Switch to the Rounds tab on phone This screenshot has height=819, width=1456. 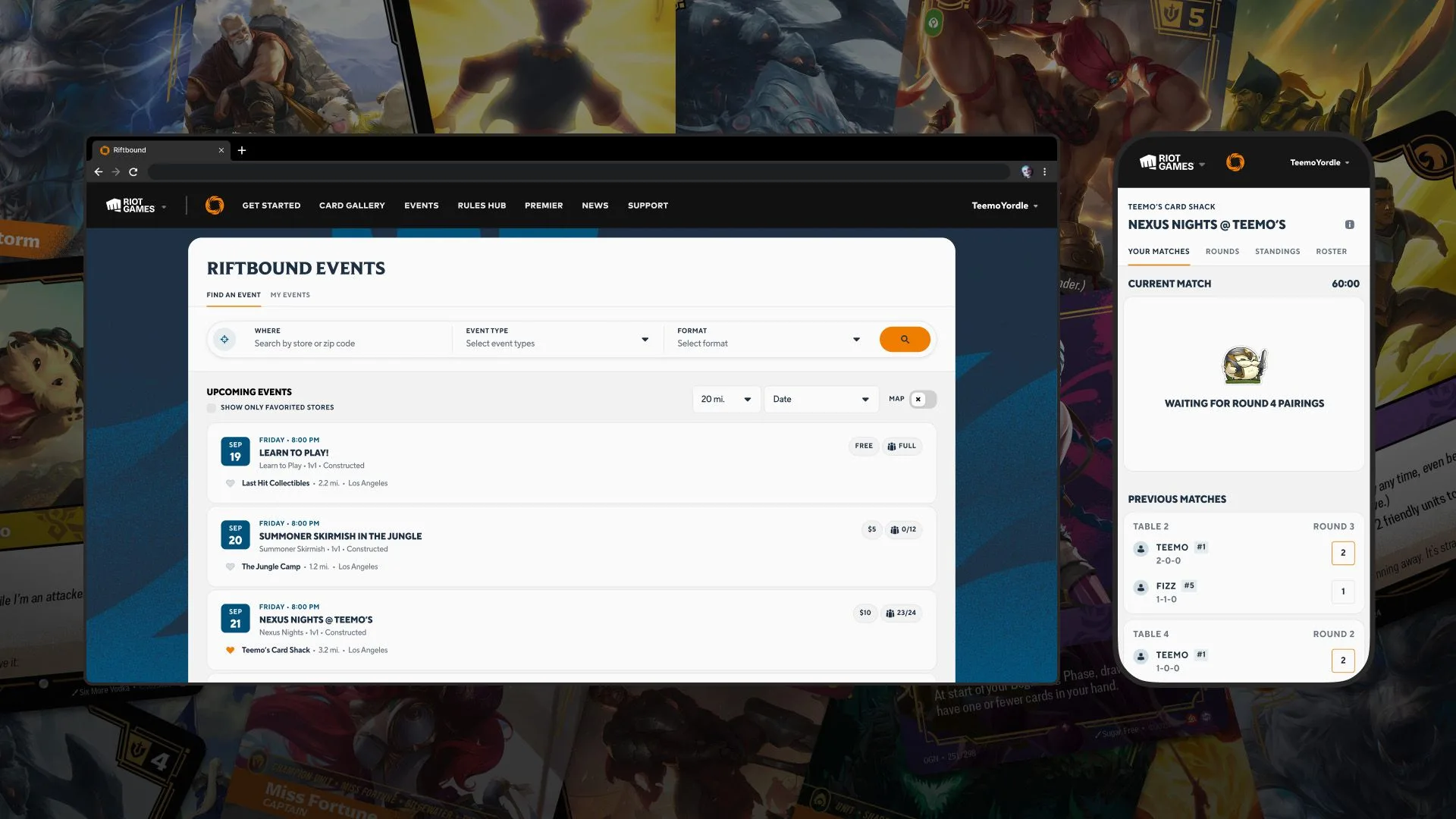(x=1222, y=252)
